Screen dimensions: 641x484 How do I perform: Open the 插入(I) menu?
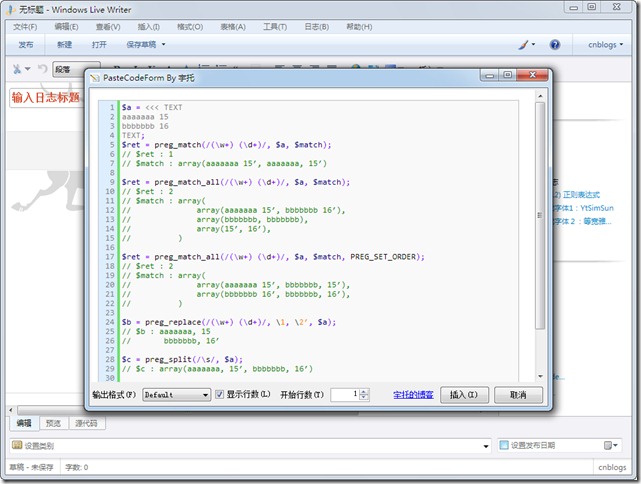pos(148,26)
